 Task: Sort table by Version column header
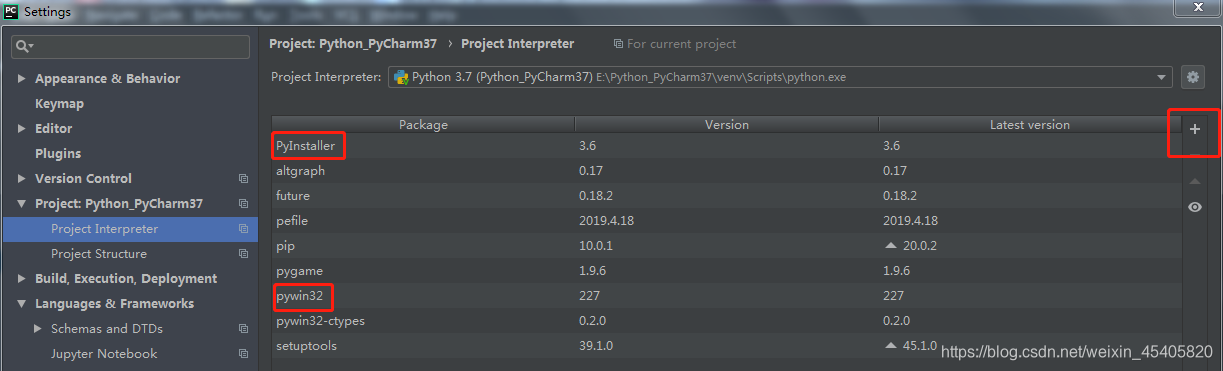tap(727, 125)
